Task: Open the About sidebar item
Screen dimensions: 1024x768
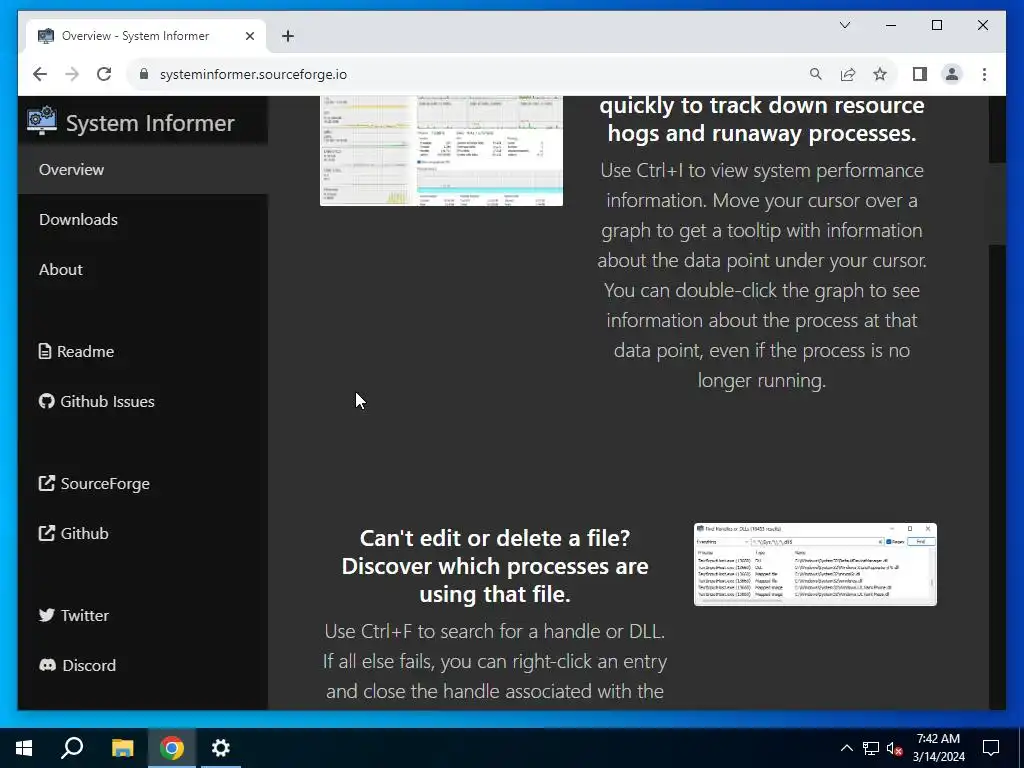Action: click(143, 269)
